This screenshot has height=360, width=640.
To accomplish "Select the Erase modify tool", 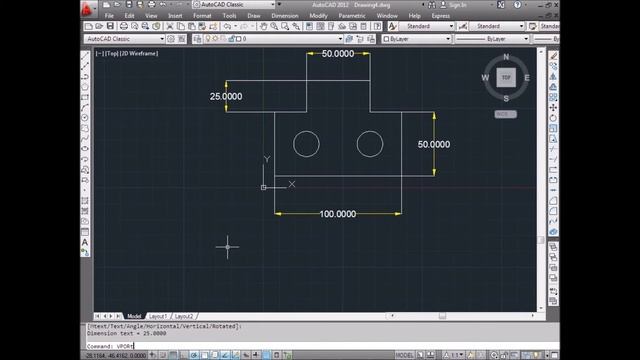I will (x=553, y=56).
